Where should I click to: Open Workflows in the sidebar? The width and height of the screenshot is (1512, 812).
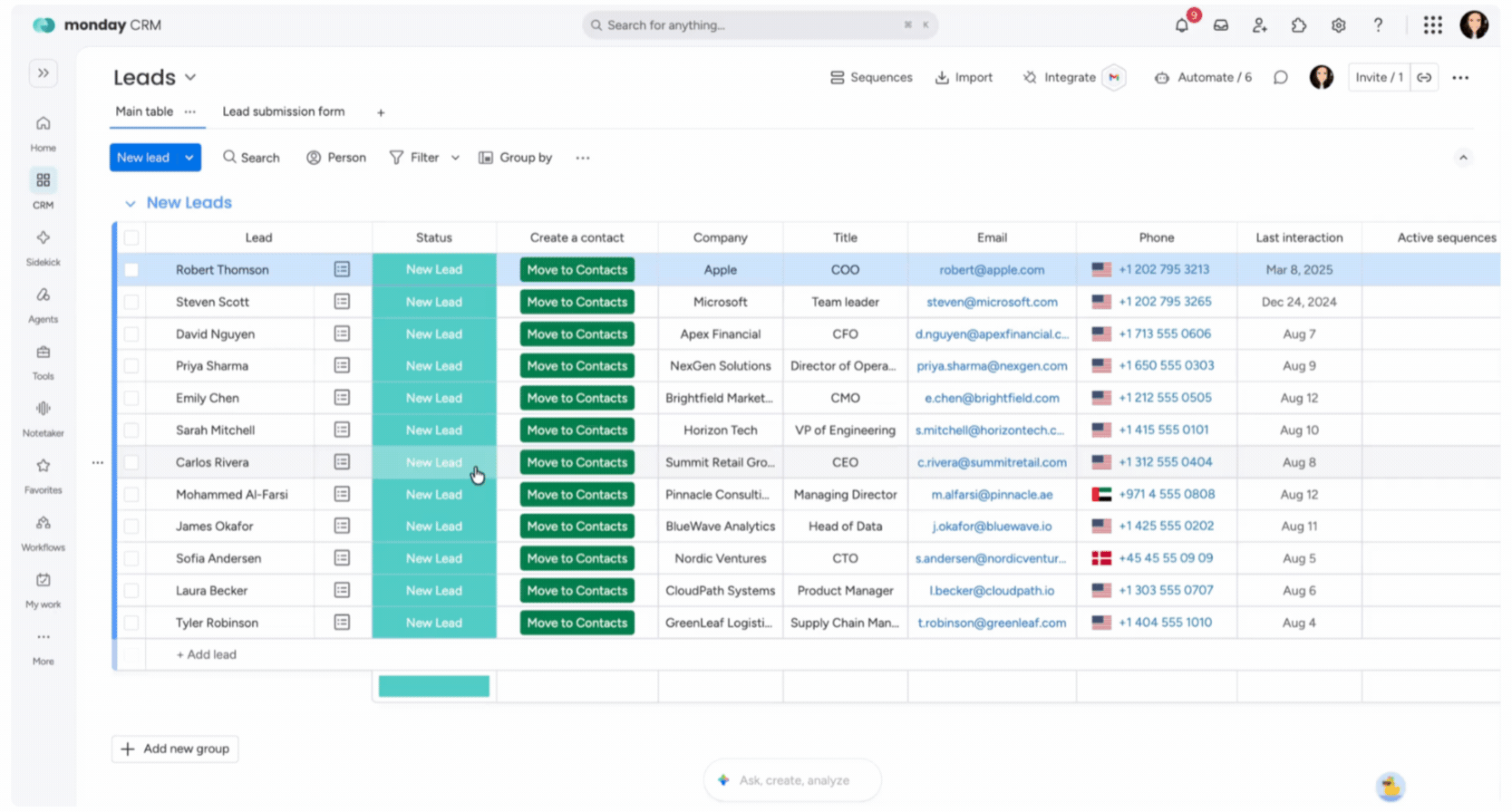(43, 532)
